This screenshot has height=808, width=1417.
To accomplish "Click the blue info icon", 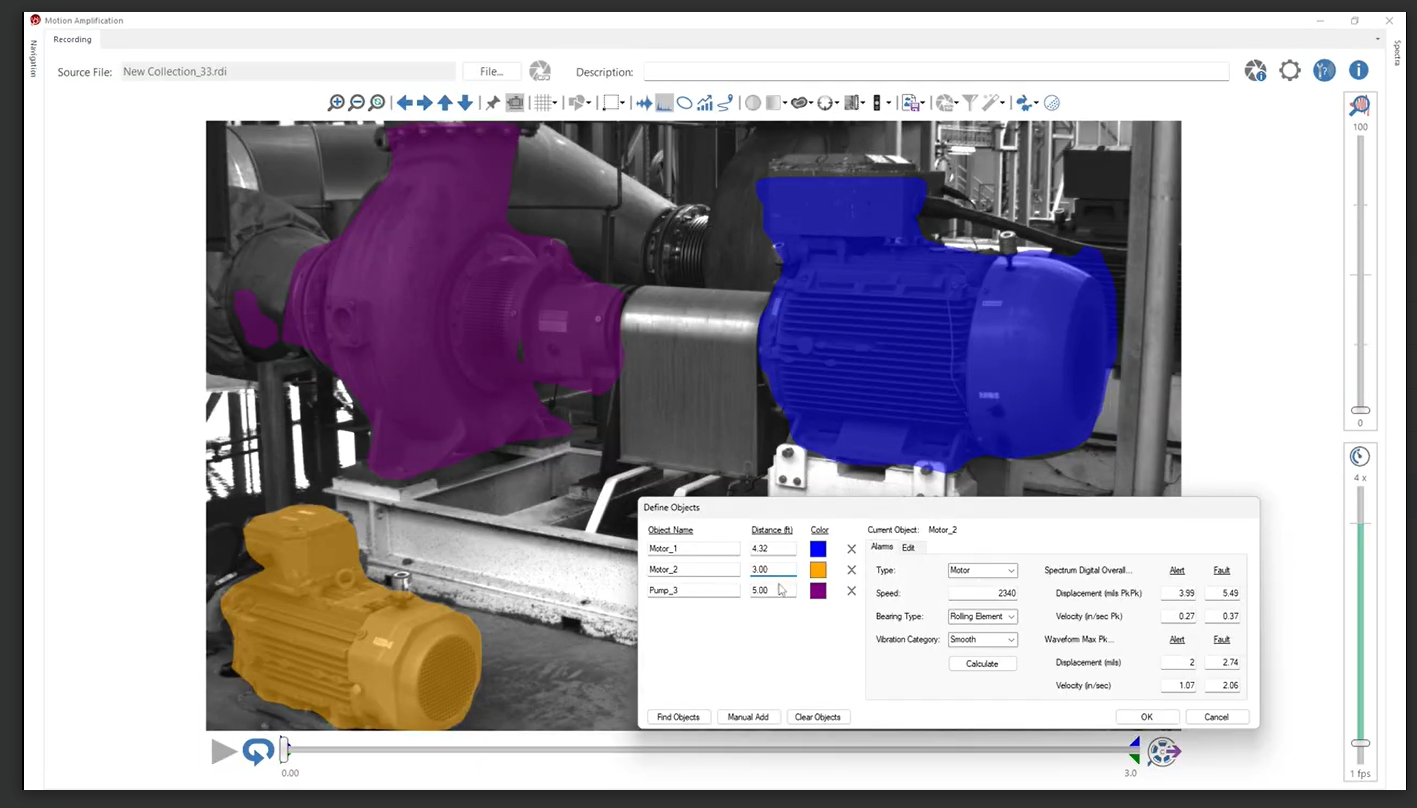I will click(x=1358, y=71).
